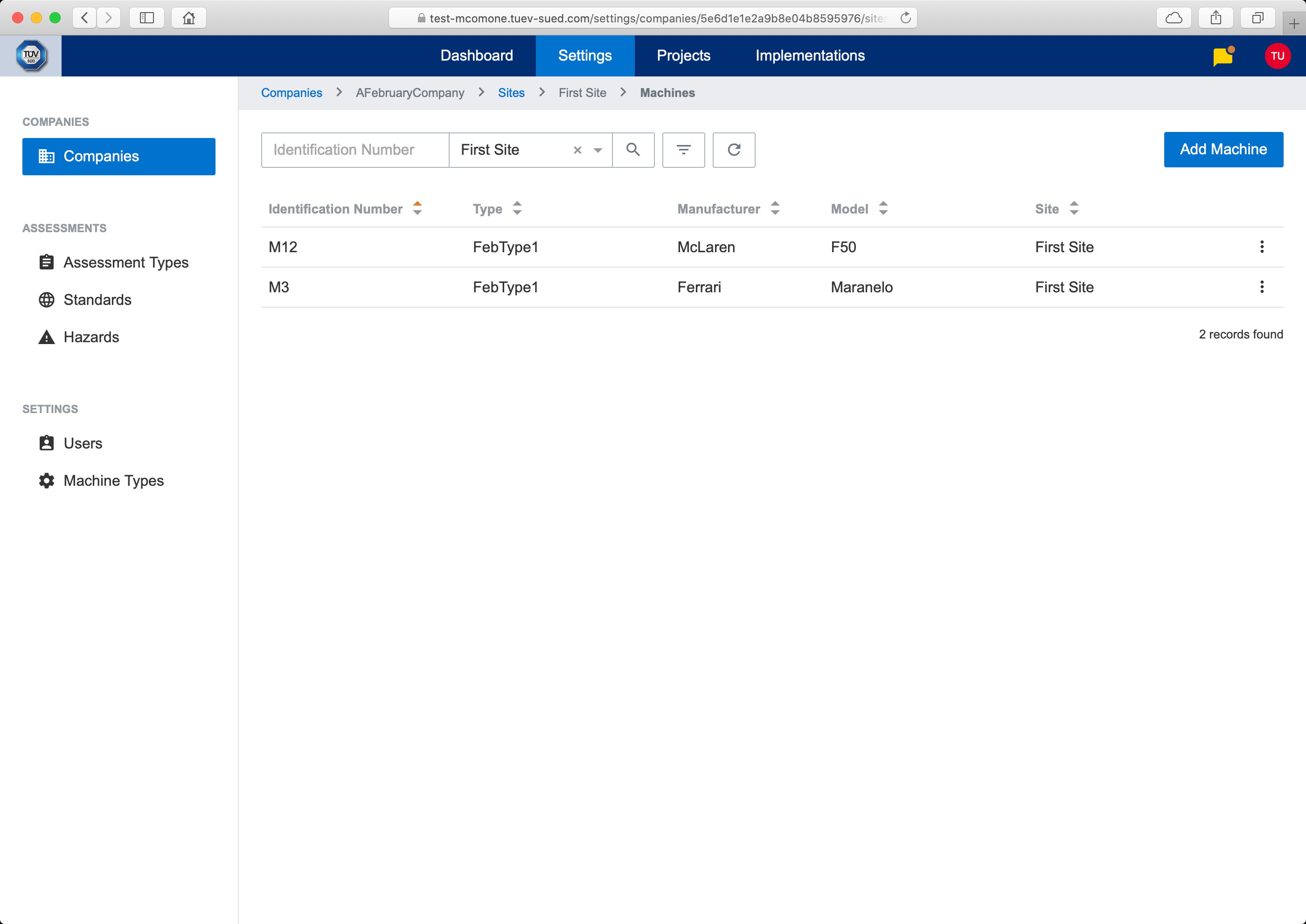Clear the First Site selection
The height and width of the screenshot is (924, 1306).
point(577,150)
